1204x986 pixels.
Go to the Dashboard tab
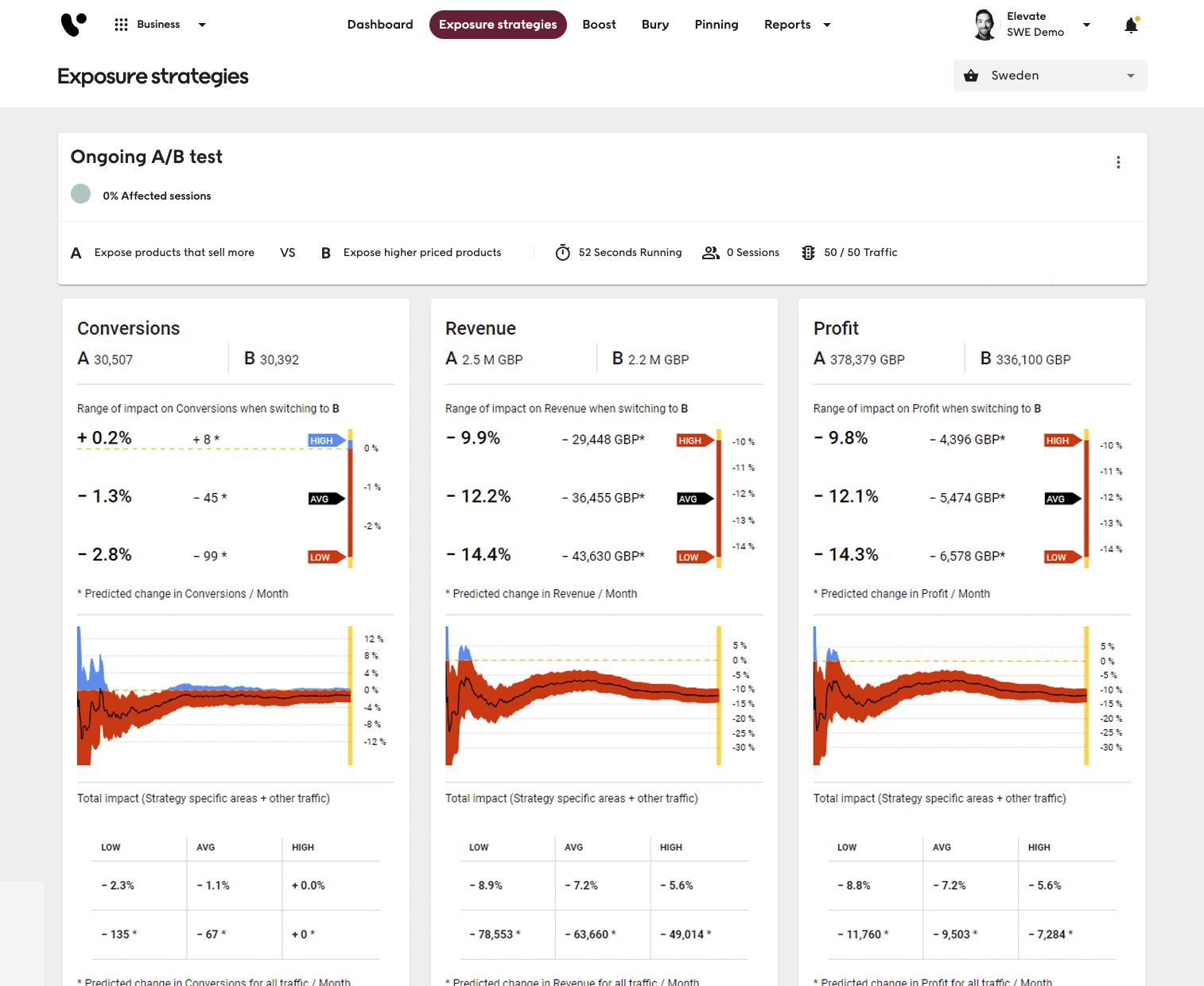380,25
